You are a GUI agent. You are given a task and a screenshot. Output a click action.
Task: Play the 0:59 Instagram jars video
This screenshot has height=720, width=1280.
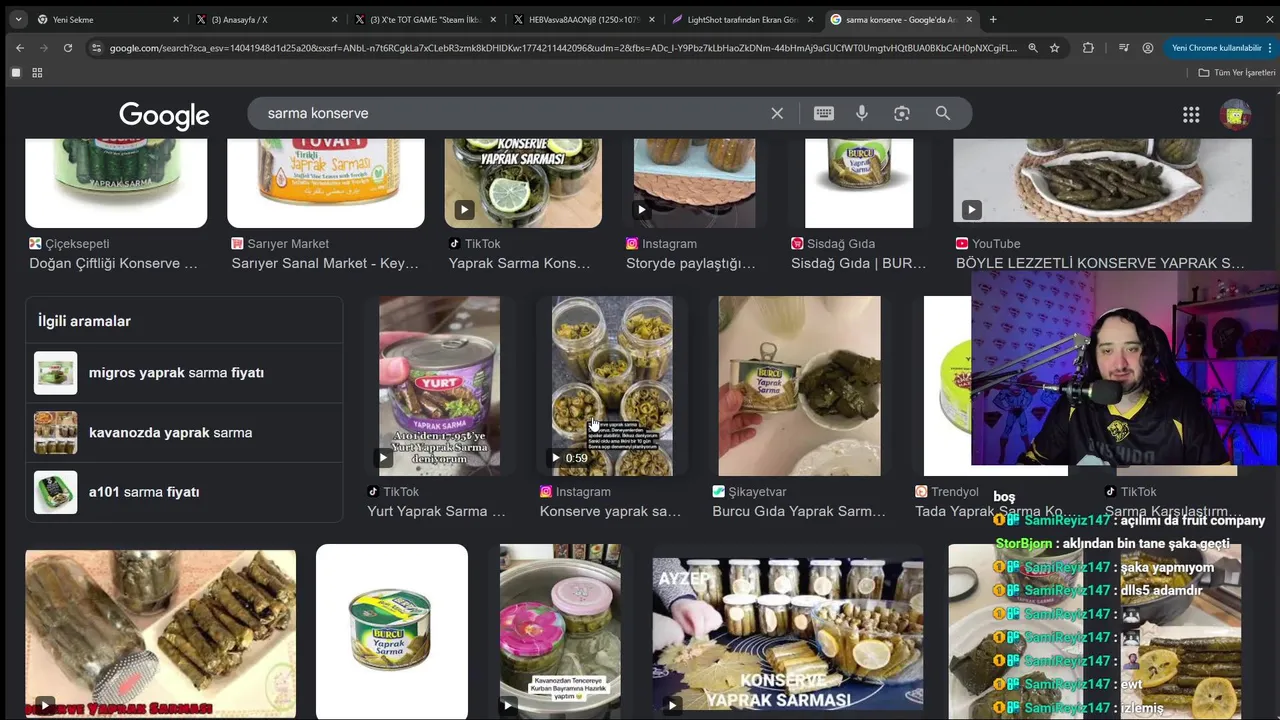(612, 385)
